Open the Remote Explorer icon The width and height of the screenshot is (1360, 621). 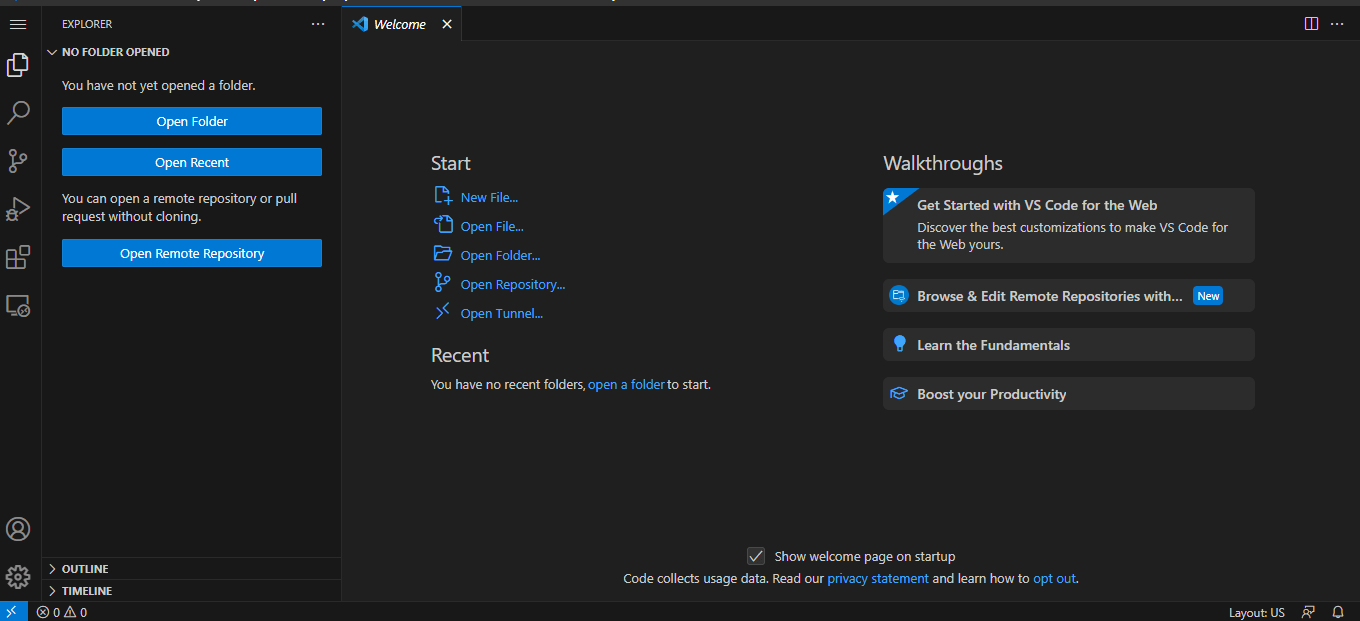point(18,305)
